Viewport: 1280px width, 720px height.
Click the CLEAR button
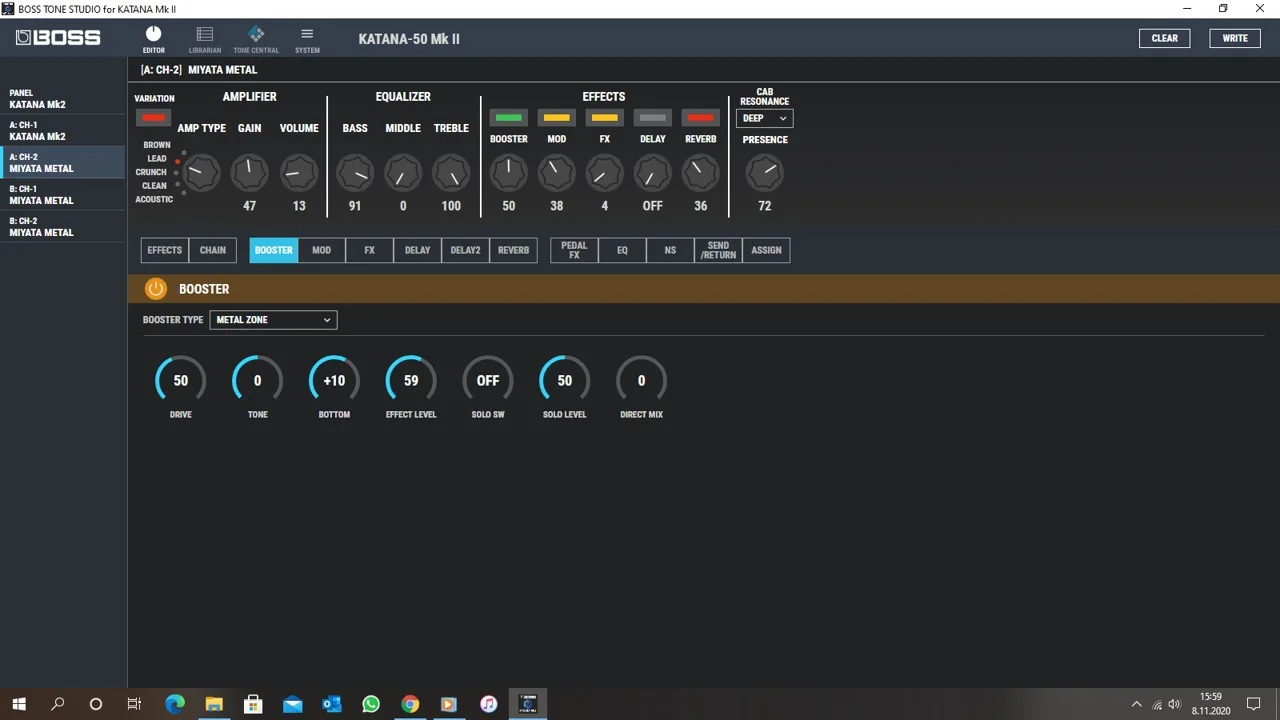pyautogui.click(x=1165, y=38)
